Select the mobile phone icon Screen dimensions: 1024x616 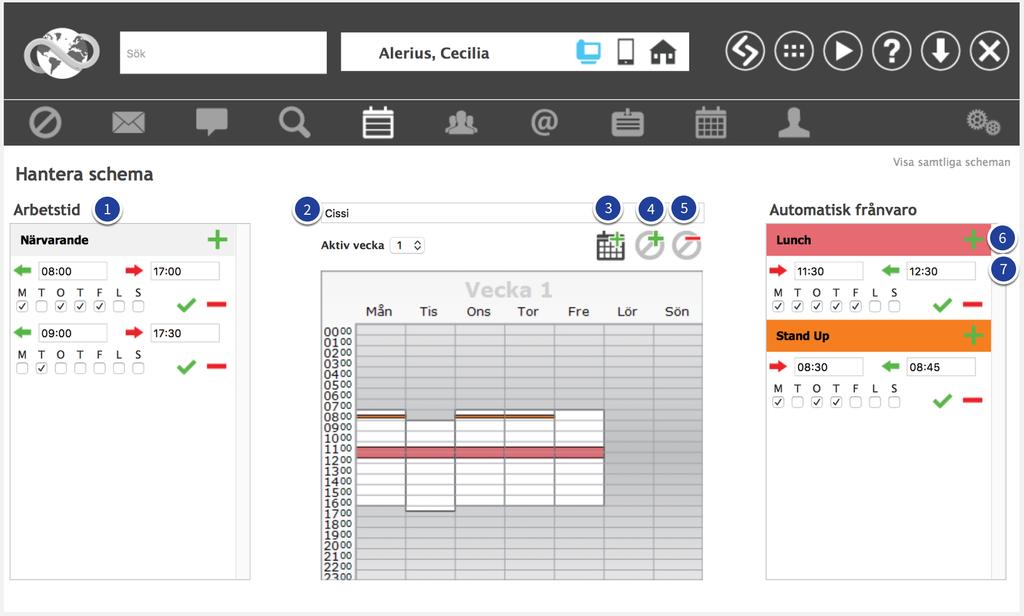(625, 51)
